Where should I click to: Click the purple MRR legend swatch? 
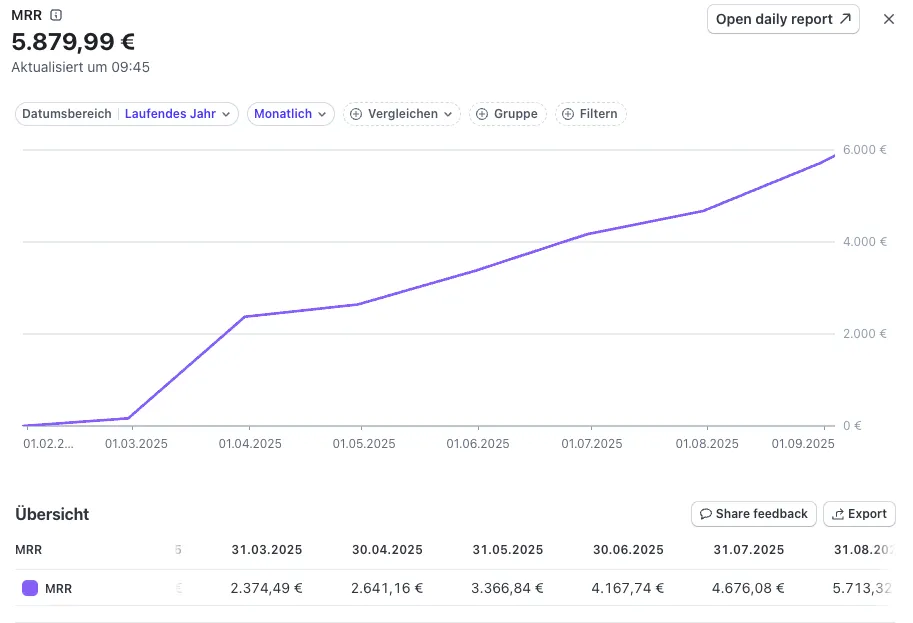tap(30, 589)
